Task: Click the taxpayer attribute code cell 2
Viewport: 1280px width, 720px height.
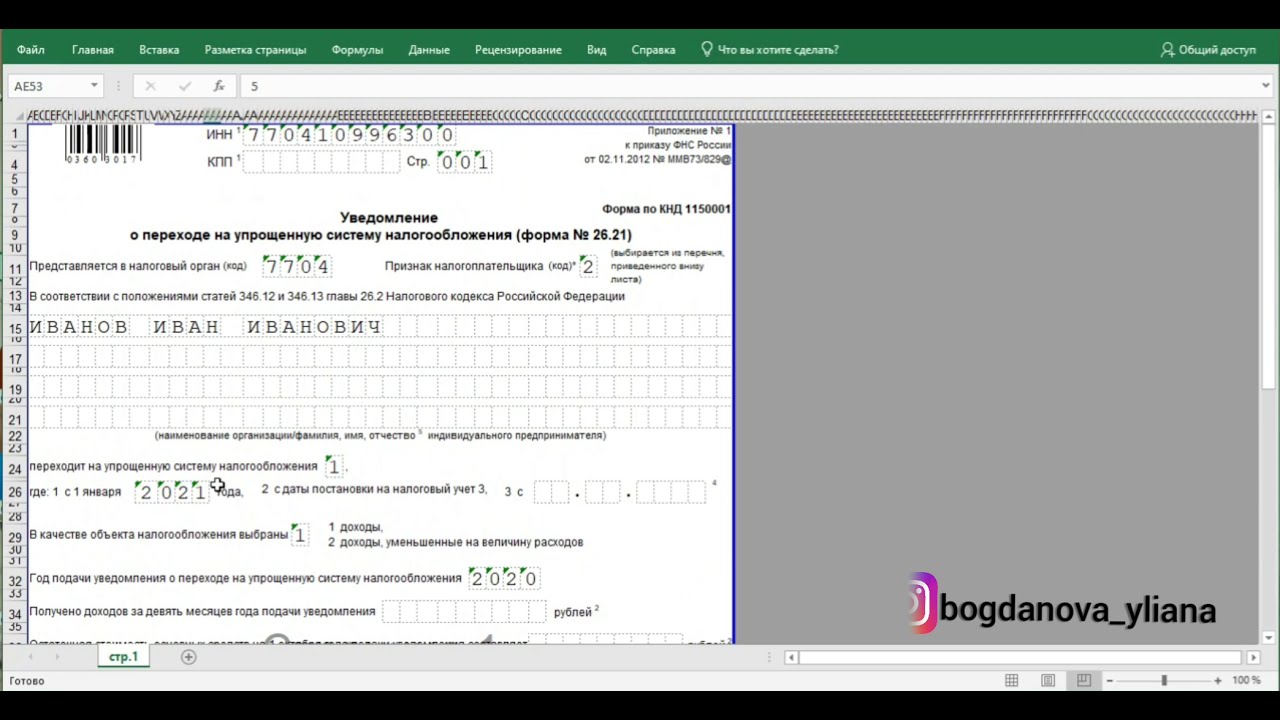Action: click(x=588, y=266)
